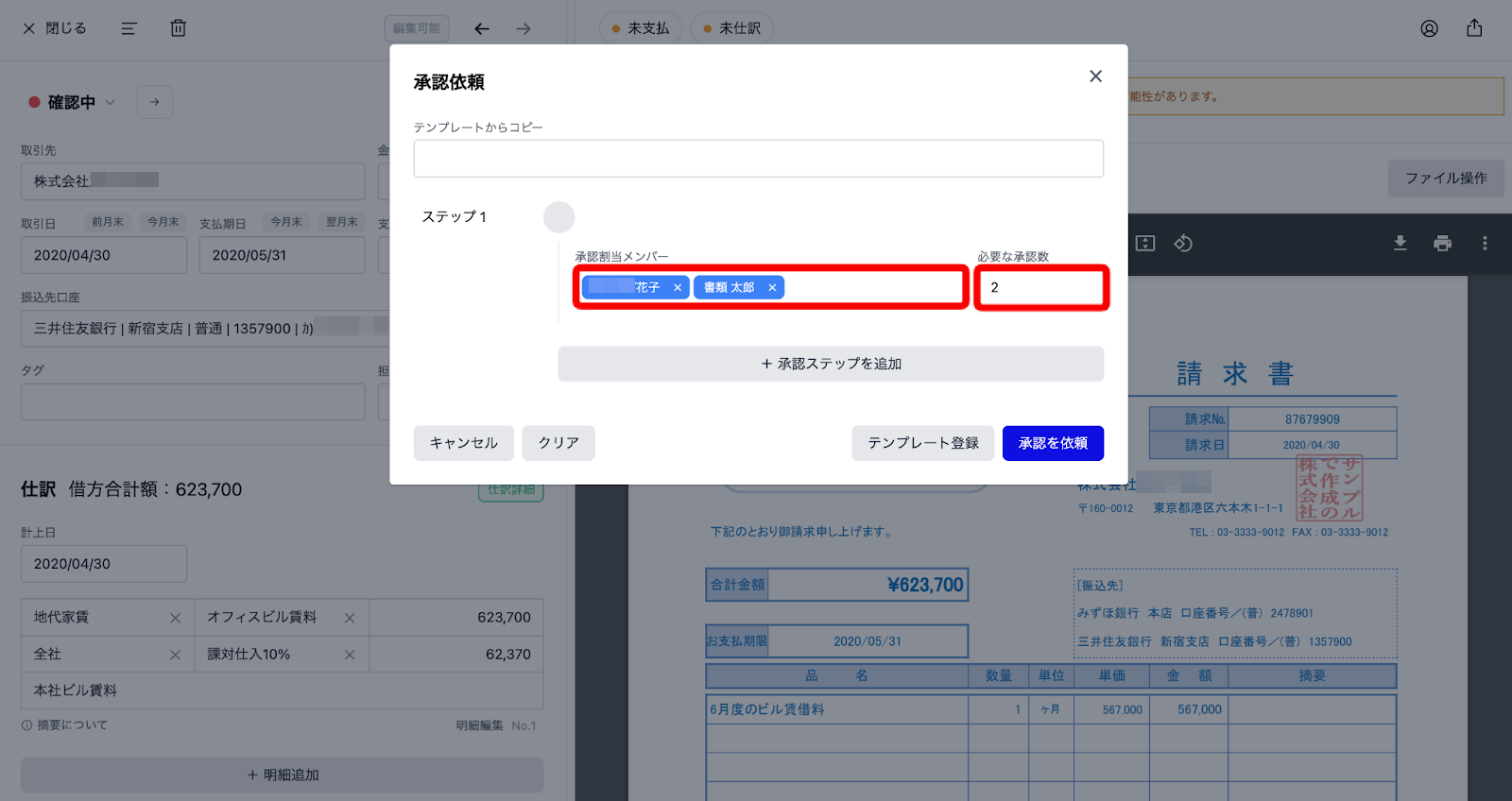Viewport: 1512px width, 801px height.
Task: Click the ステップ1 circle indicator
Action: (x=559, y=217)
